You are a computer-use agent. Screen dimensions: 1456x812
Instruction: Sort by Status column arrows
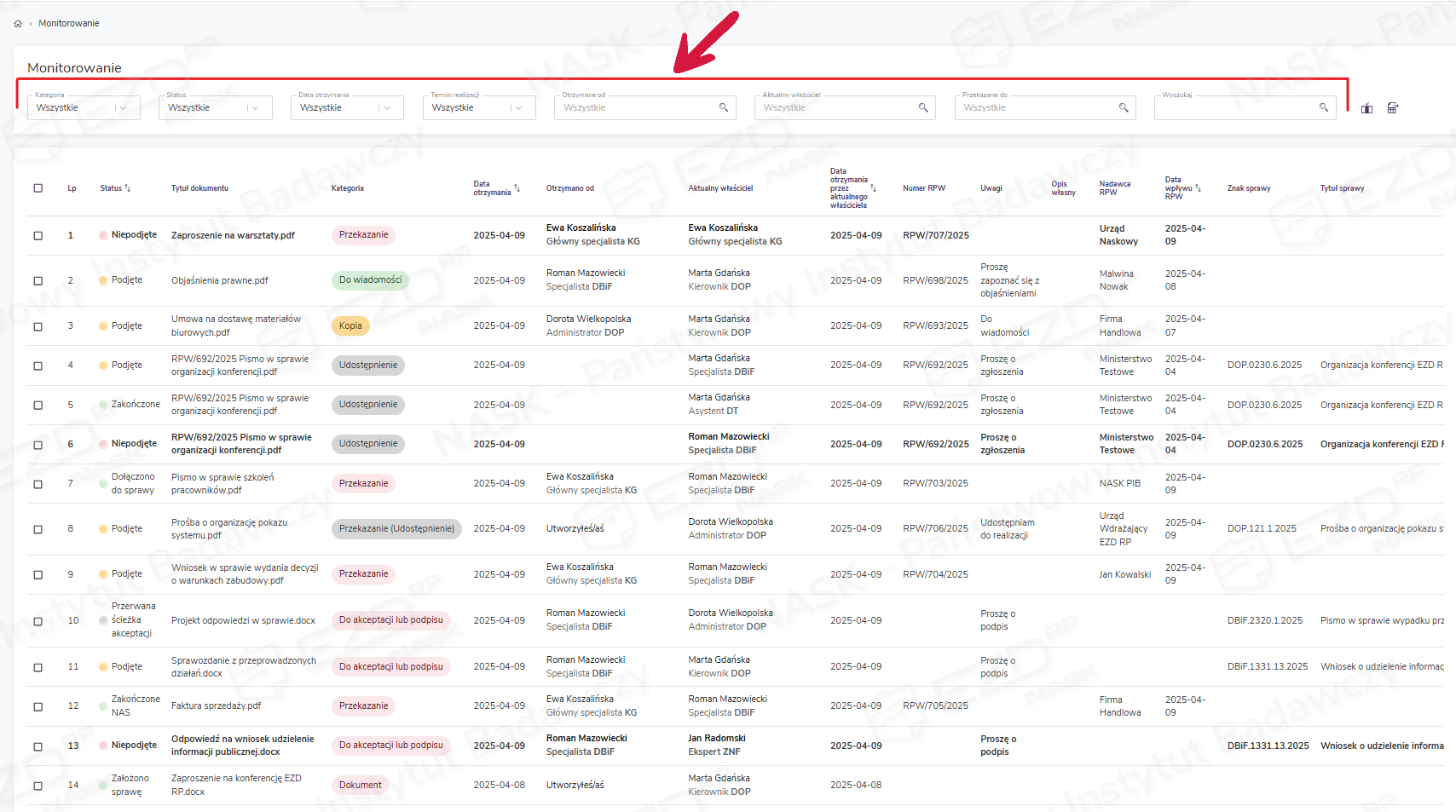coord(128,188)
